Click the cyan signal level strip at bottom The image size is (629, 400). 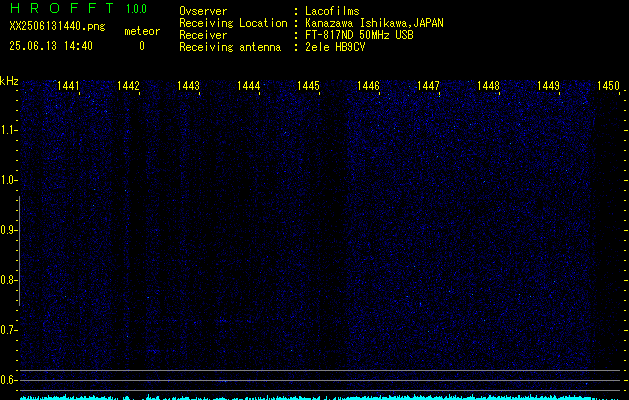point(319,398)
